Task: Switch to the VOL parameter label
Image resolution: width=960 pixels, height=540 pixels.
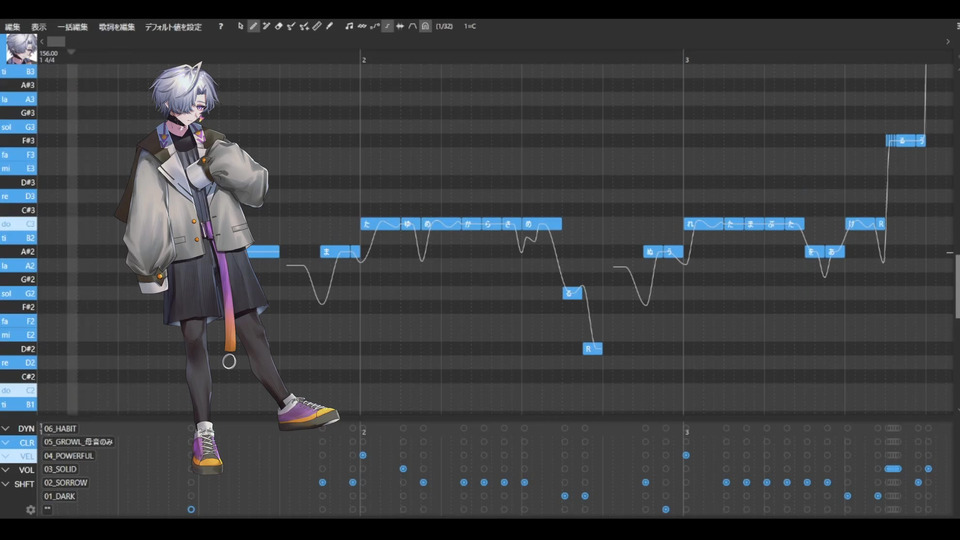Action: coord(26,470)
